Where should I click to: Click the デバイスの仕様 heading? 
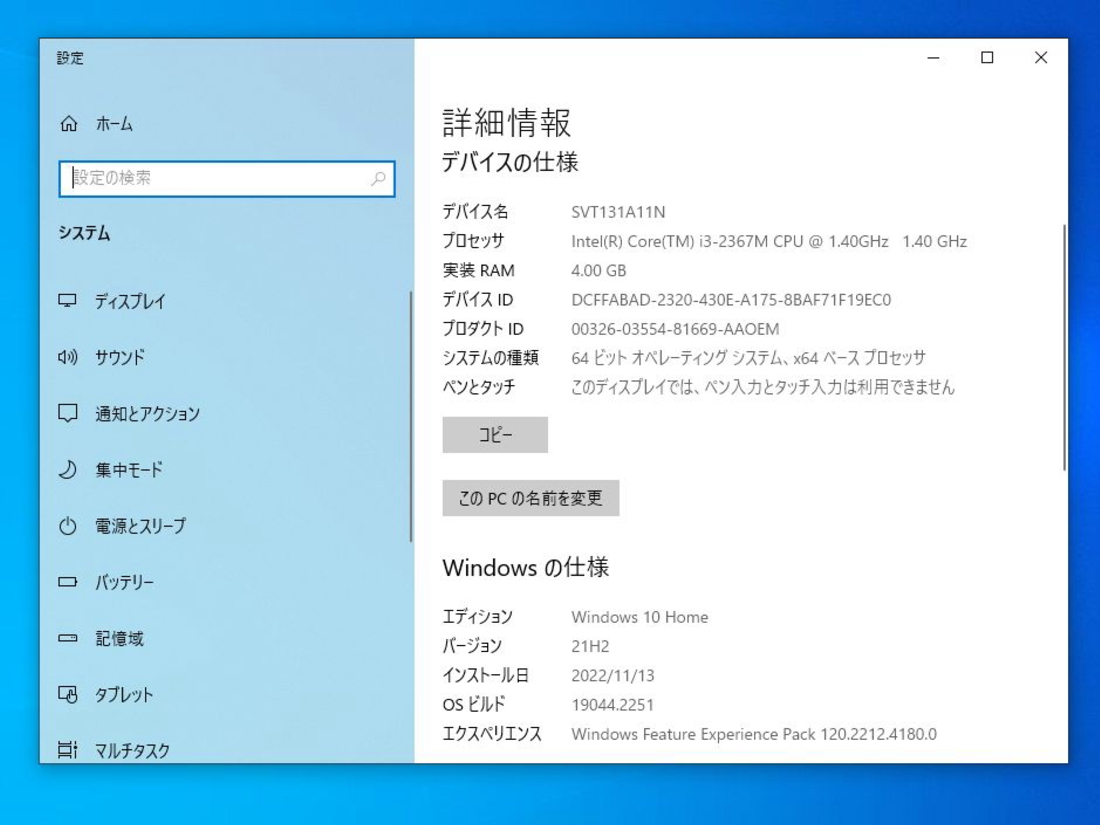pyautogui.click(x=510, y=163)
